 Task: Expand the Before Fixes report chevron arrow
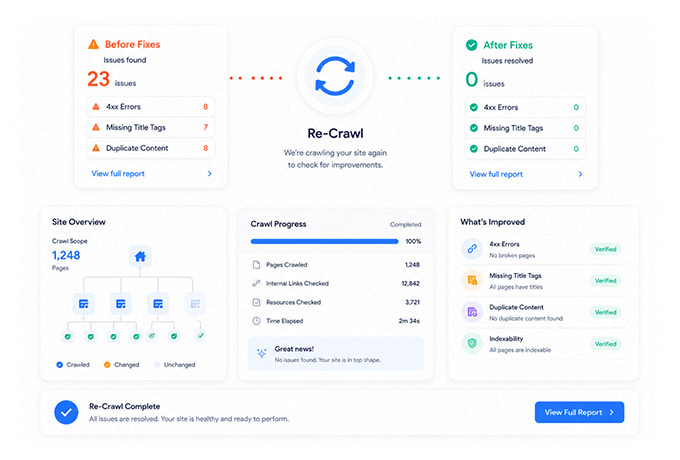tap(209, 173)
